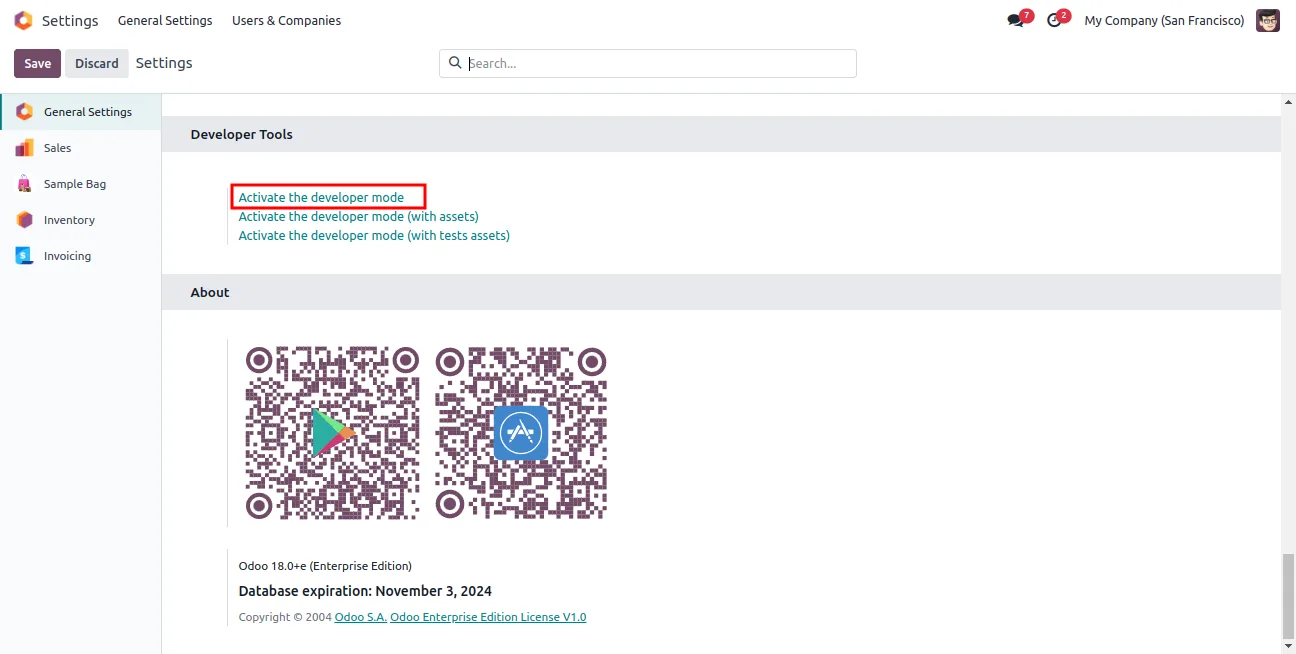Select the Sample Bag settings tab

click(x=81, y=184)
